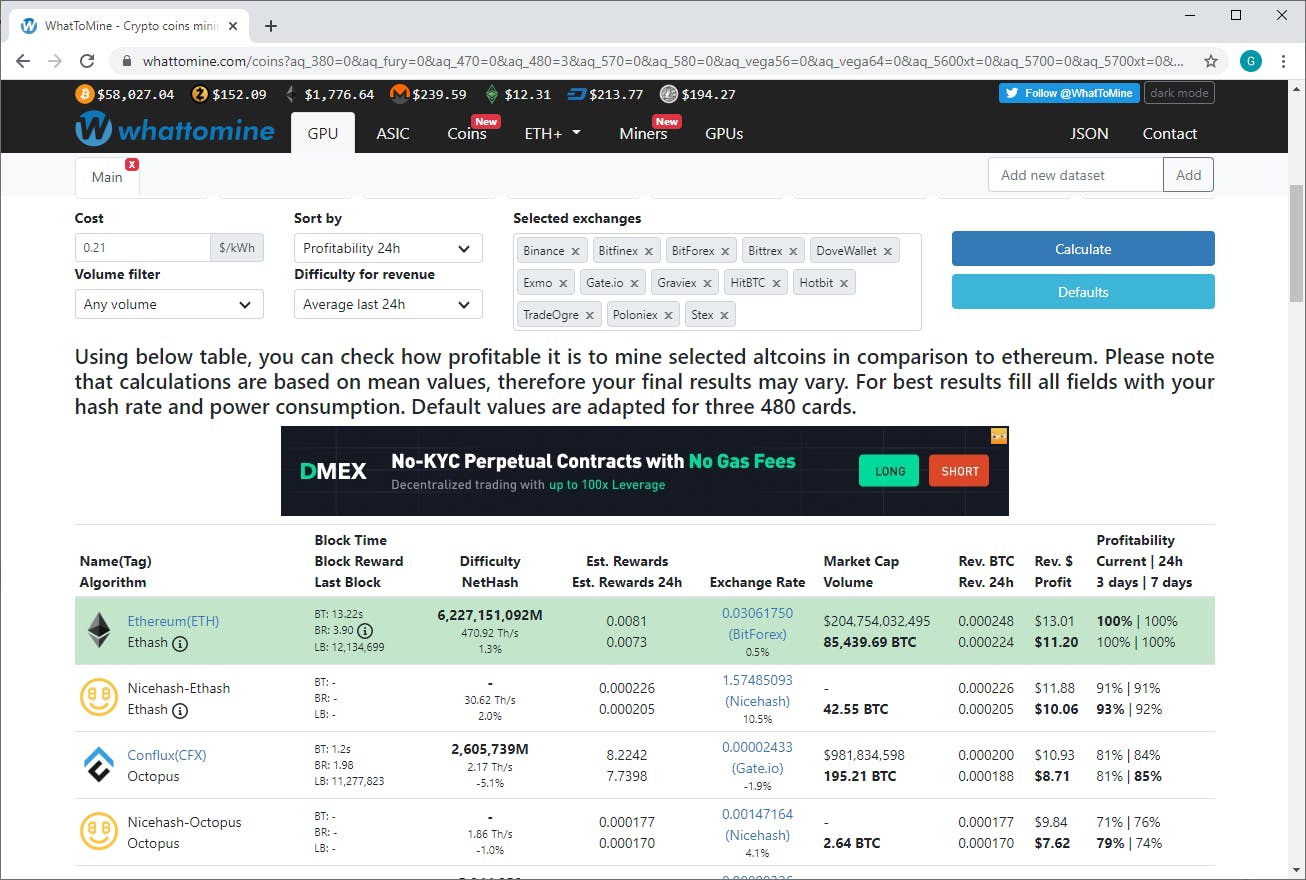Open the Chrome three-dot menu
Viewport: 1306px width, 880px height.
coord(1283,61)
